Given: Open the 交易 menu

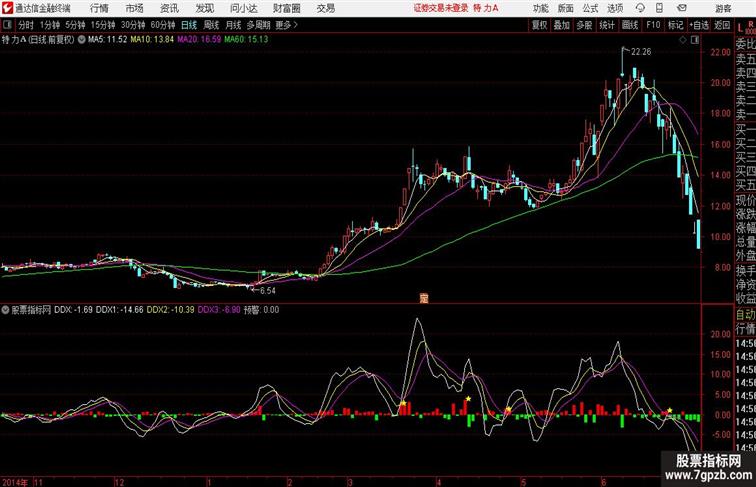Looking at the screenshot, I should (x=326, y=8).
